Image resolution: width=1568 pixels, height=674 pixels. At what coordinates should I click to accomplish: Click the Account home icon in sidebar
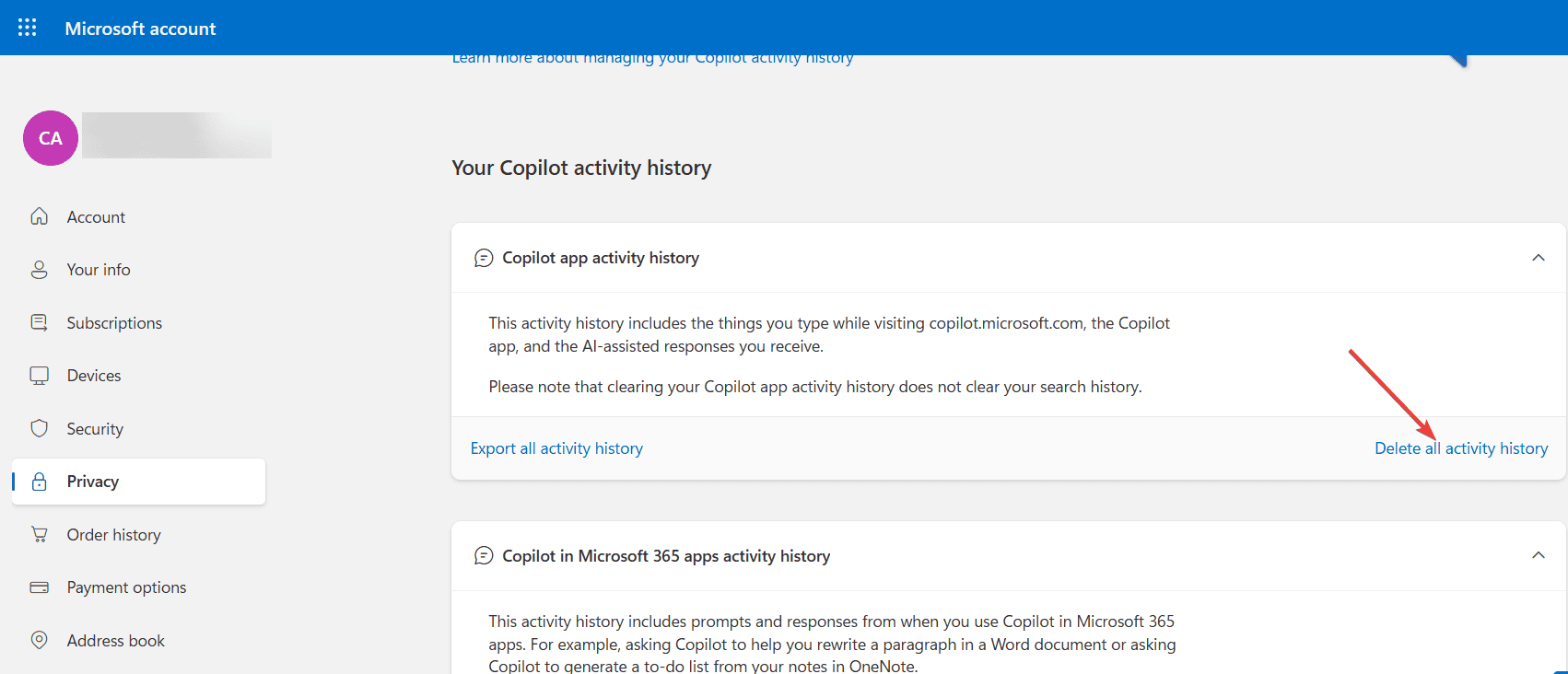(39, 216)
